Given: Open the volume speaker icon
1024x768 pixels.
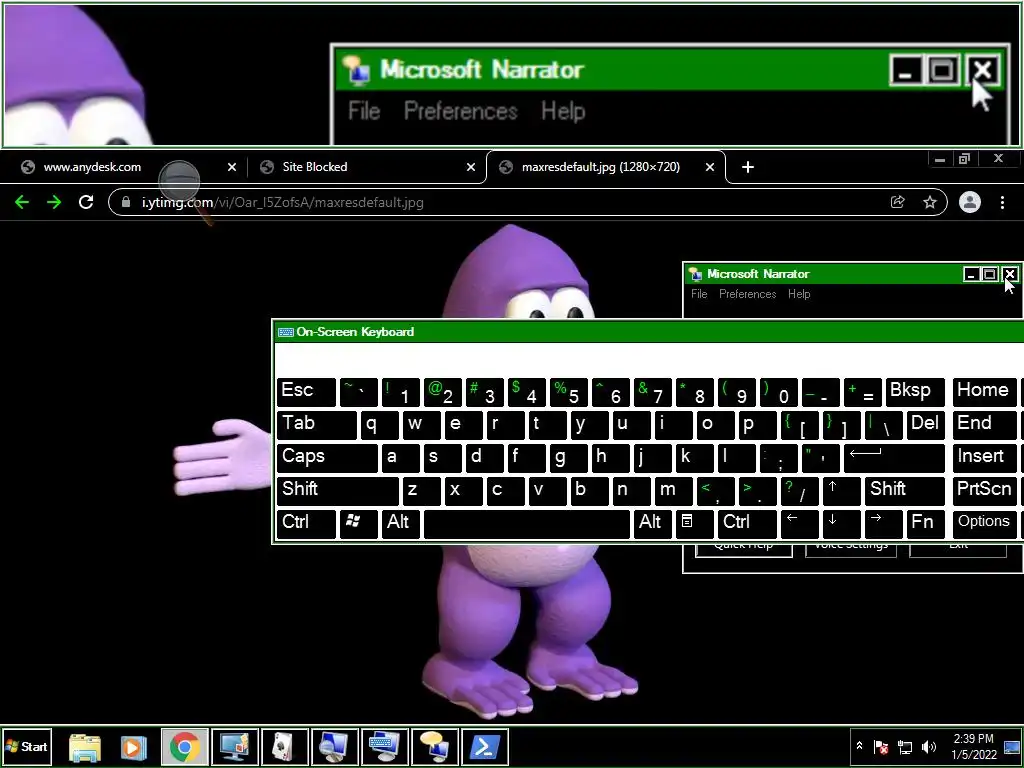Looking at the screenshot, I should click(x=928, y=747).
